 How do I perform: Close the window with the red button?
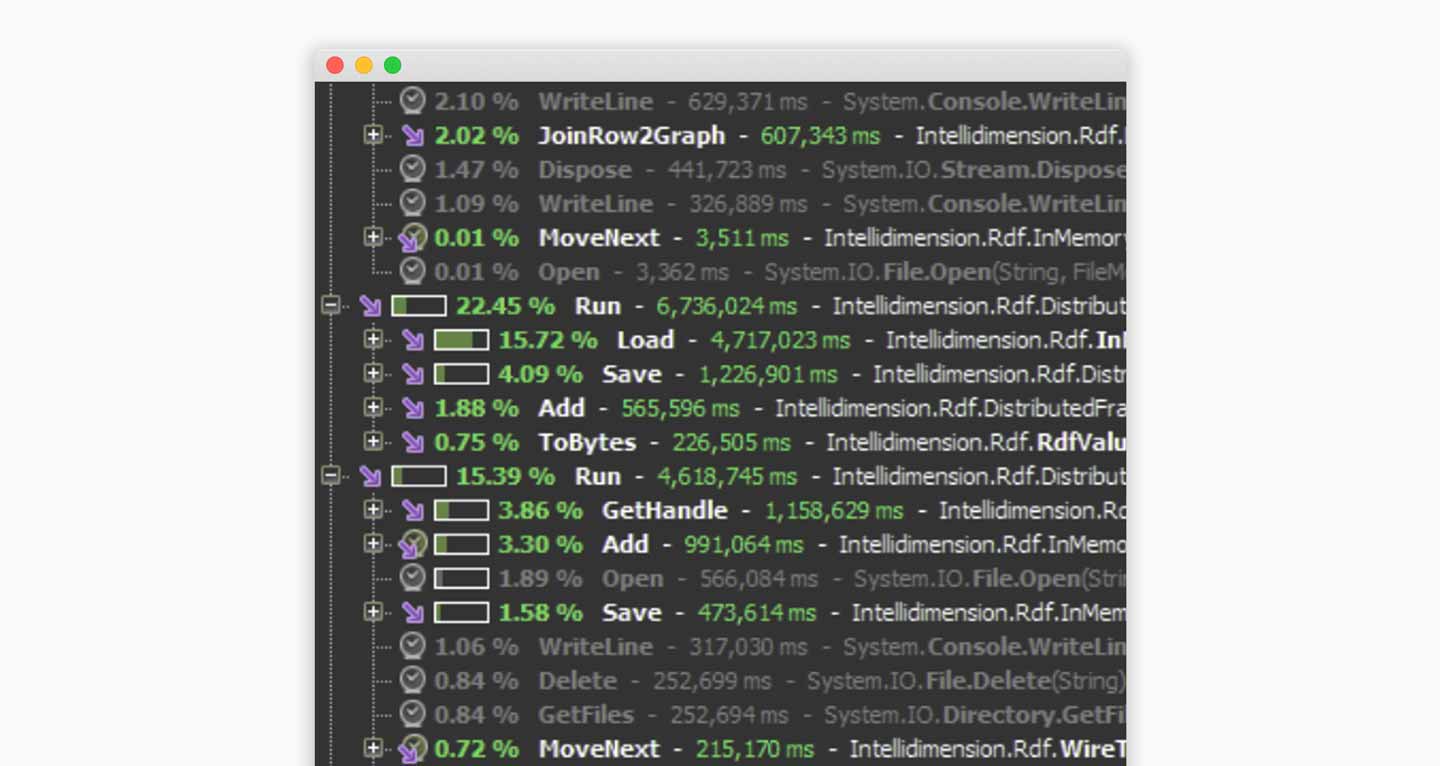click(335, 65)
